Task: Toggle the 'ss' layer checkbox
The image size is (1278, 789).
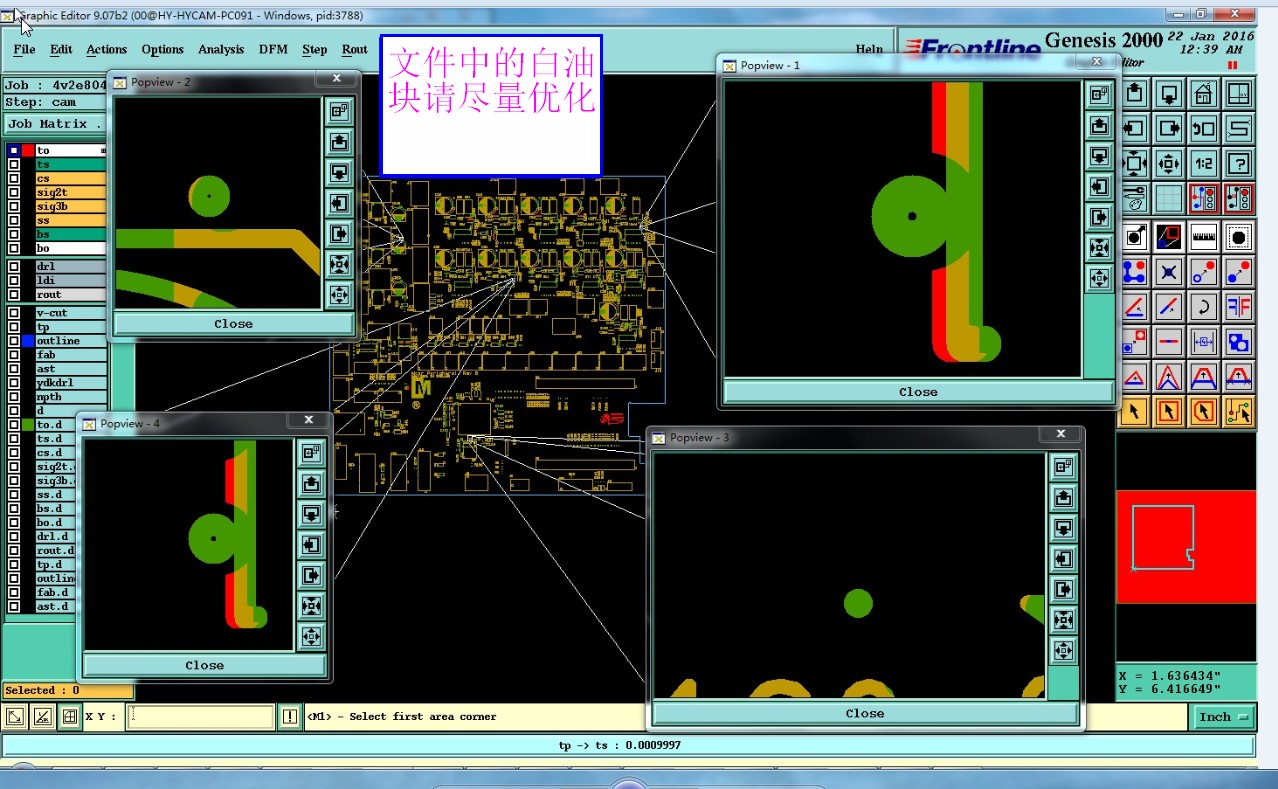Action: (x=14, y=220)
